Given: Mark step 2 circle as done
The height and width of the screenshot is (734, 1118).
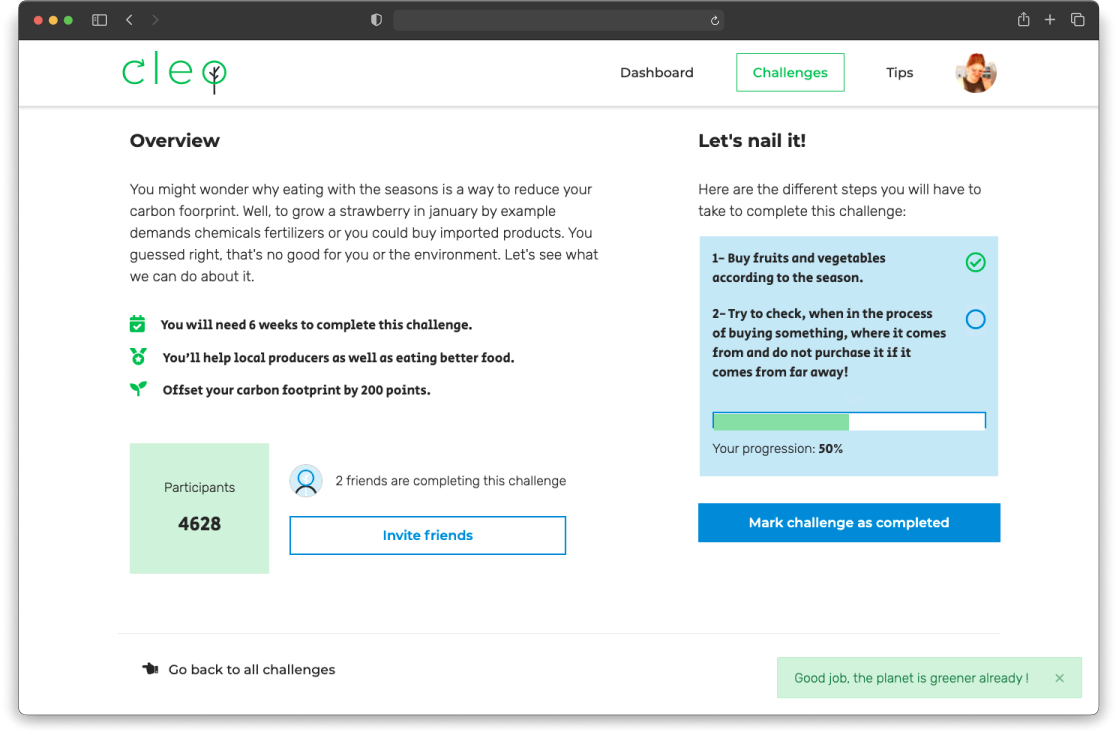Looking at the screenshot, I should (x=975, y=319).
